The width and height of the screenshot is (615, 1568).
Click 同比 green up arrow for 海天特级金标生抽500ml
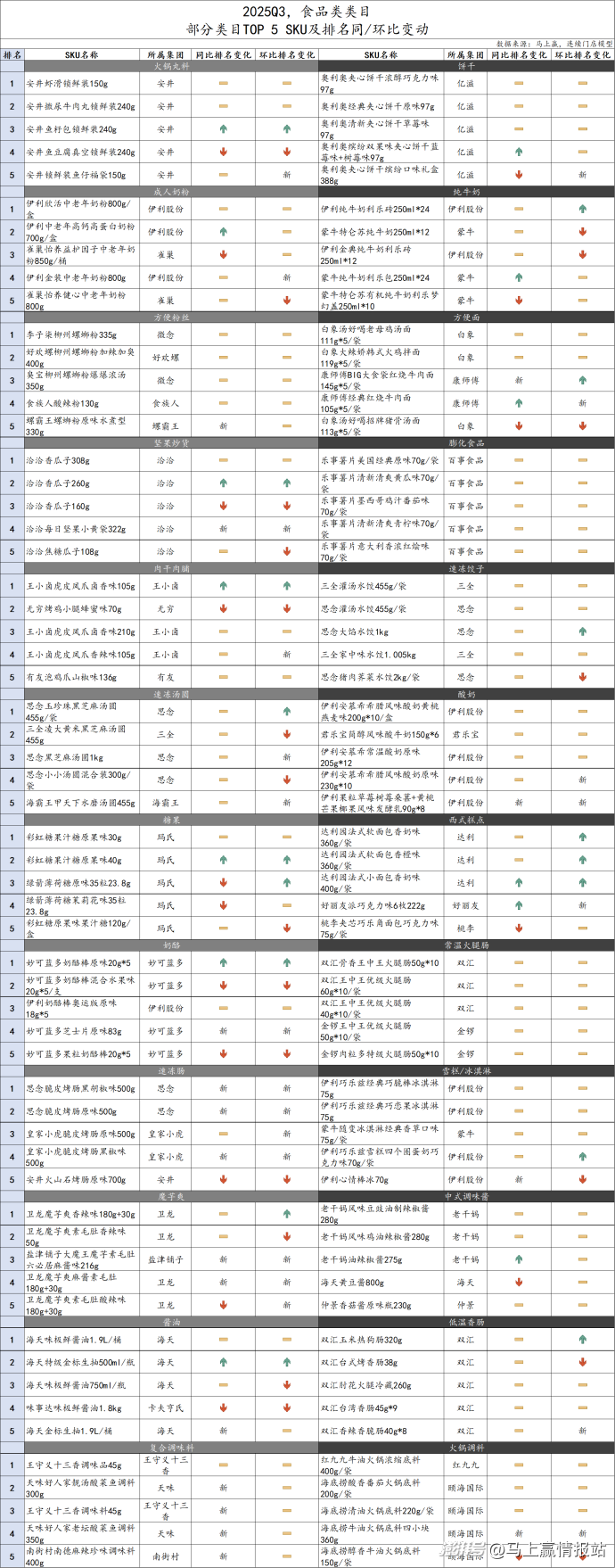223,1362
